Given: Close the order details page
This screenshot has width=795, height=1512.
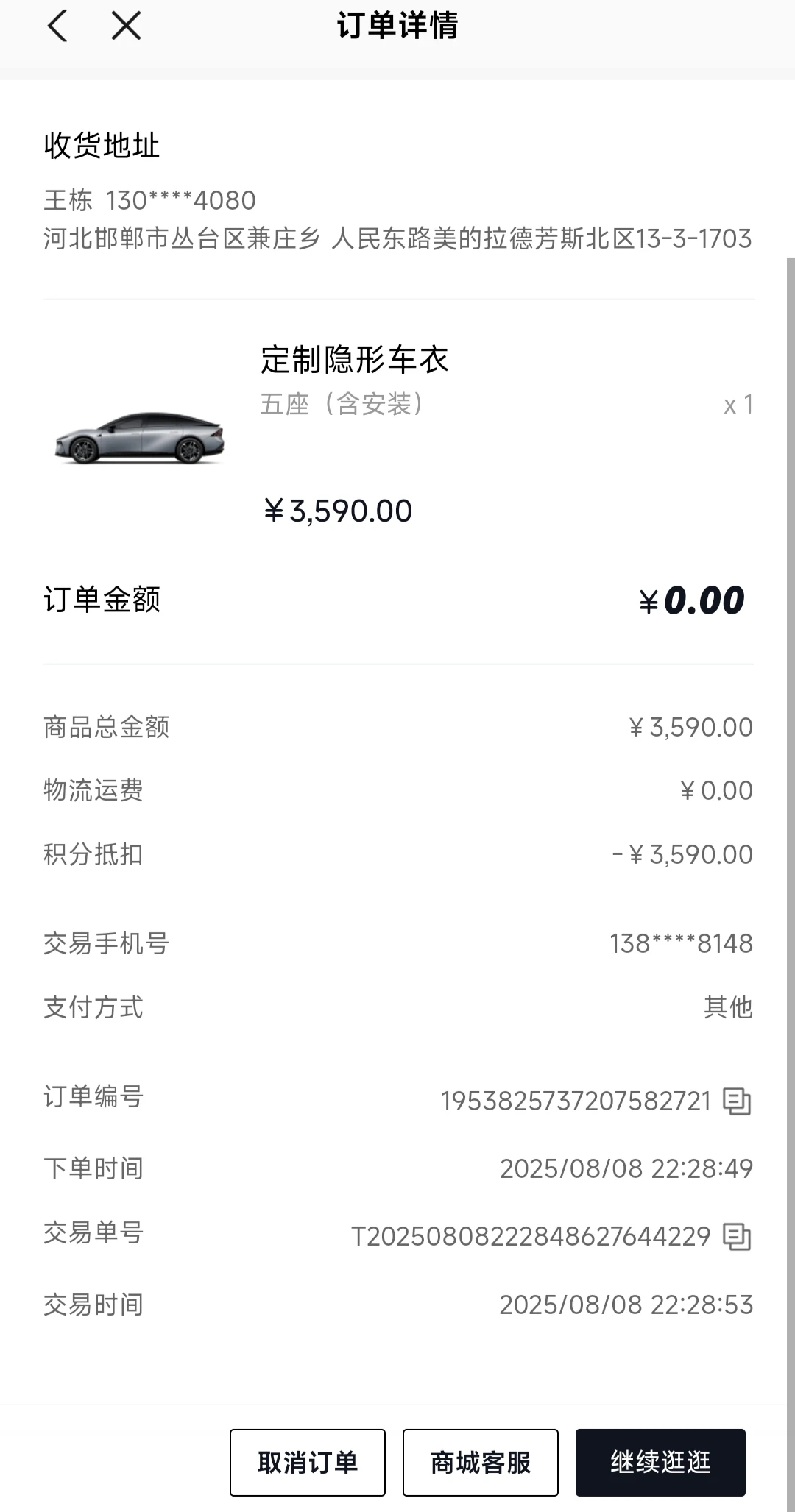Looking at the screenshot, I should pyautogui.click(x=126, y=26).
